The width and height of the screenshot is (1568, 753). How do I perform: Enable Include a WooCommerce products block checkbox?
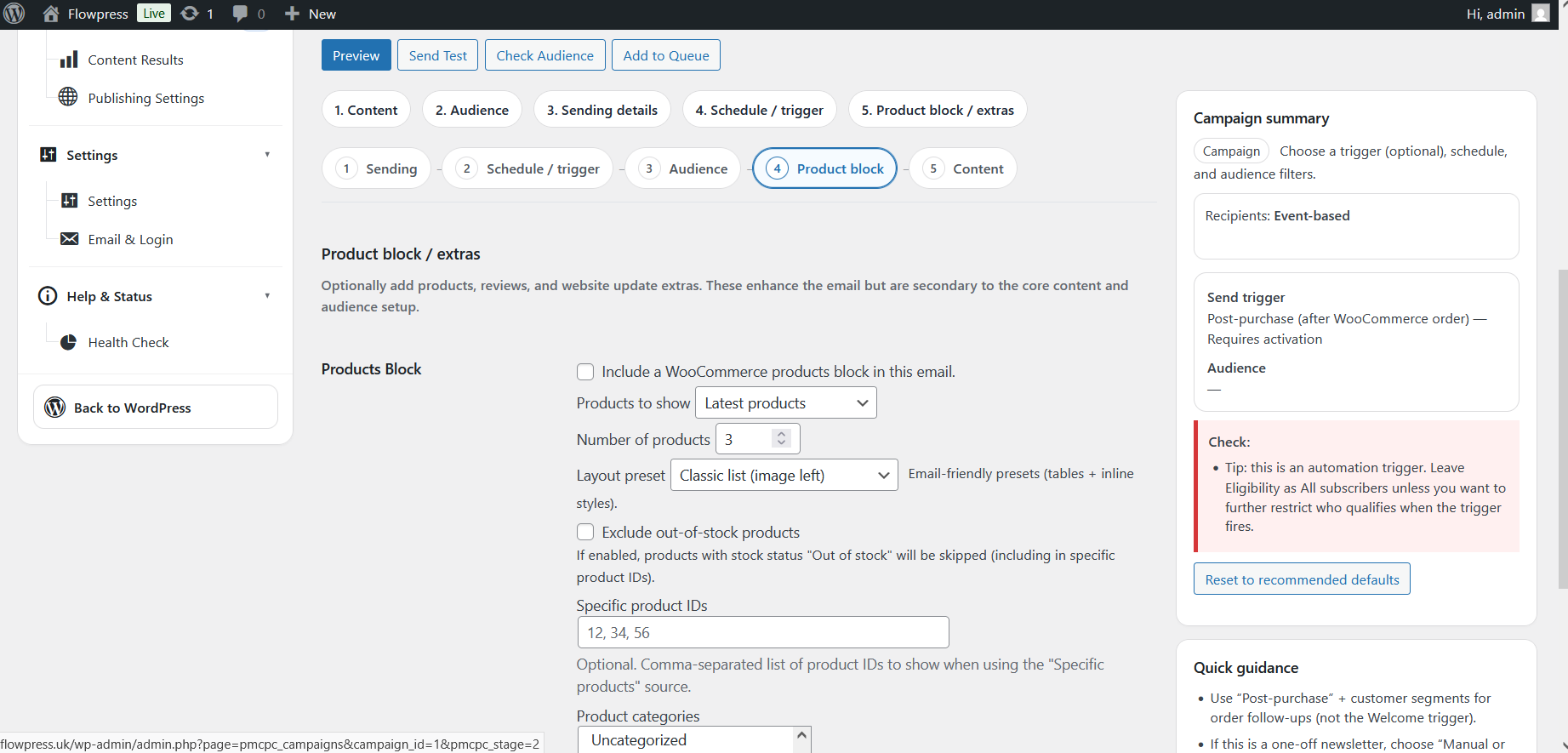coord(585,372)
